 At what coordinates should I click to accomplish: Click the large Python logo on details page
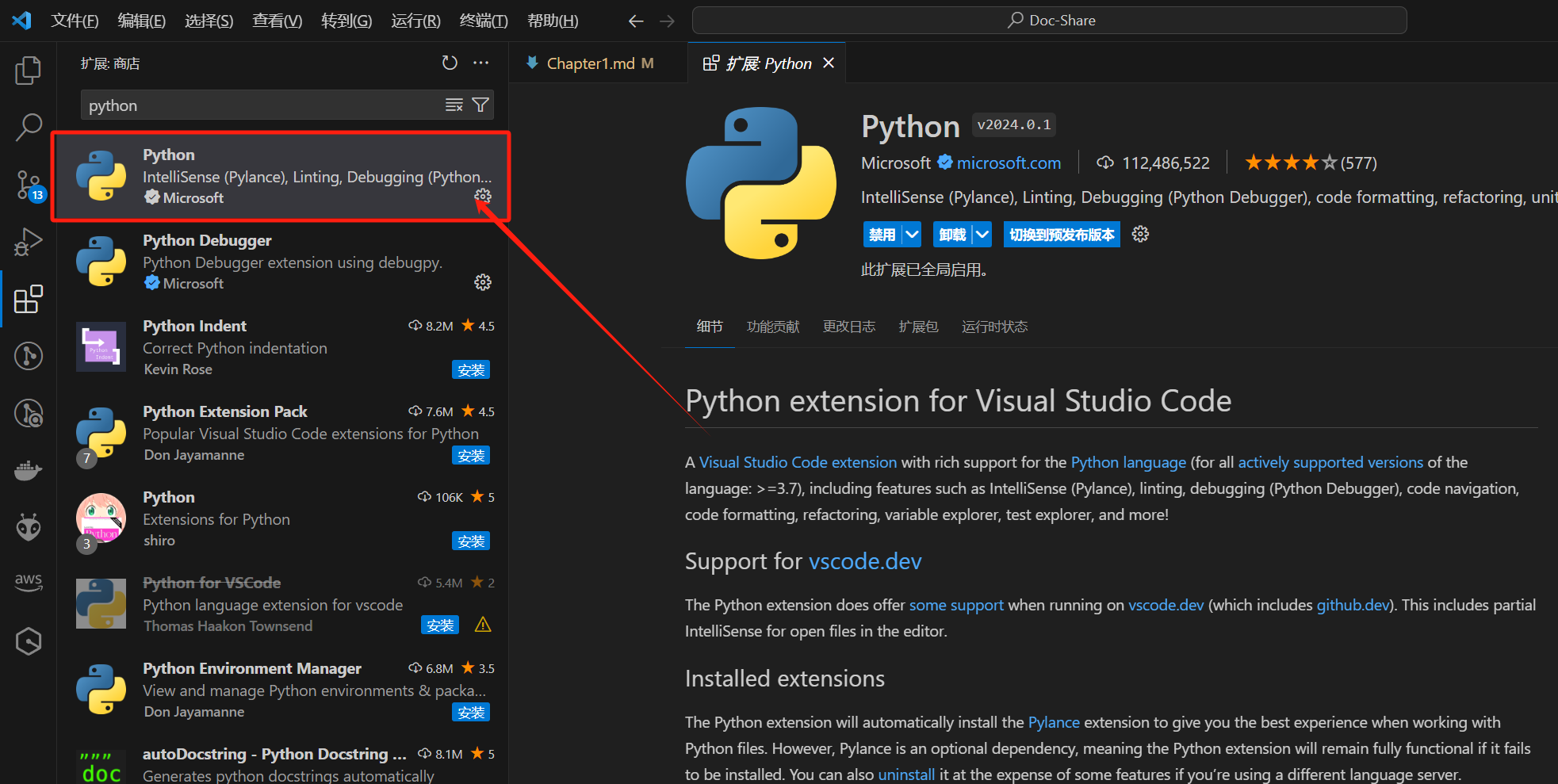pyautogui.click(x=761, y=183)
